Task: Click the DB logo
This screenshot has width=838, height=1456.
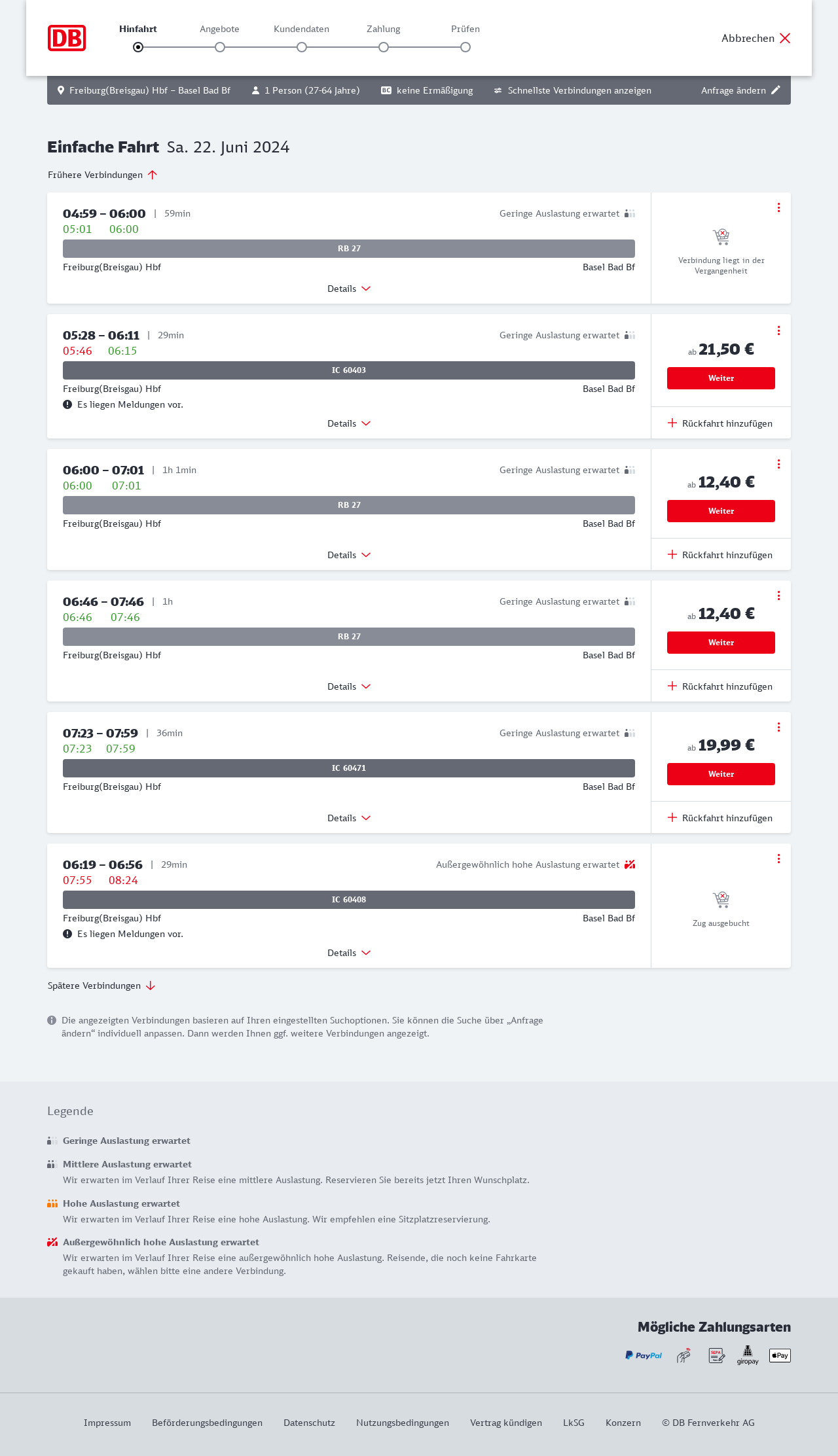Action: point(67,38)
